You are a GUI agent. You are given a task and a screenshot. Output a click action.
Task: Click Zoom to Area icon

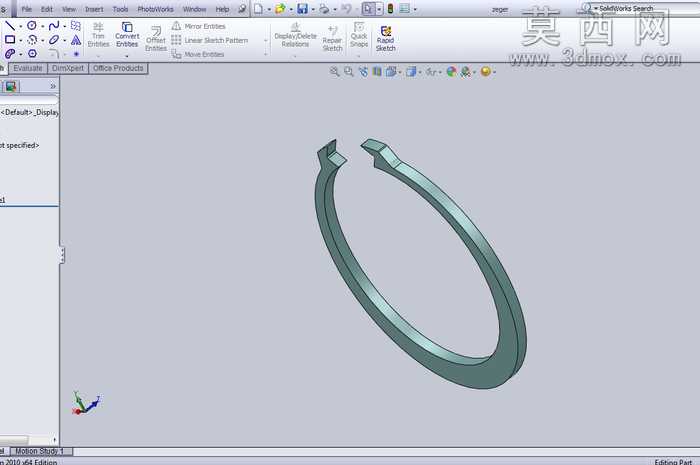click(349, 71)
